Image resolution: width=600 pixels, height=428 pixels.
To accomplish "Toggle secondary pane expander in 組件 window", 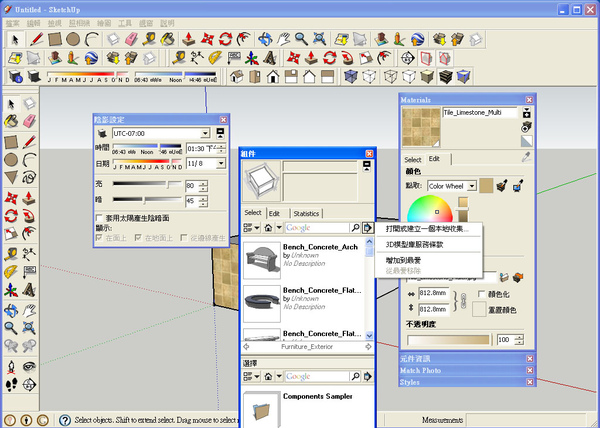I will click(x=367, y=166).
